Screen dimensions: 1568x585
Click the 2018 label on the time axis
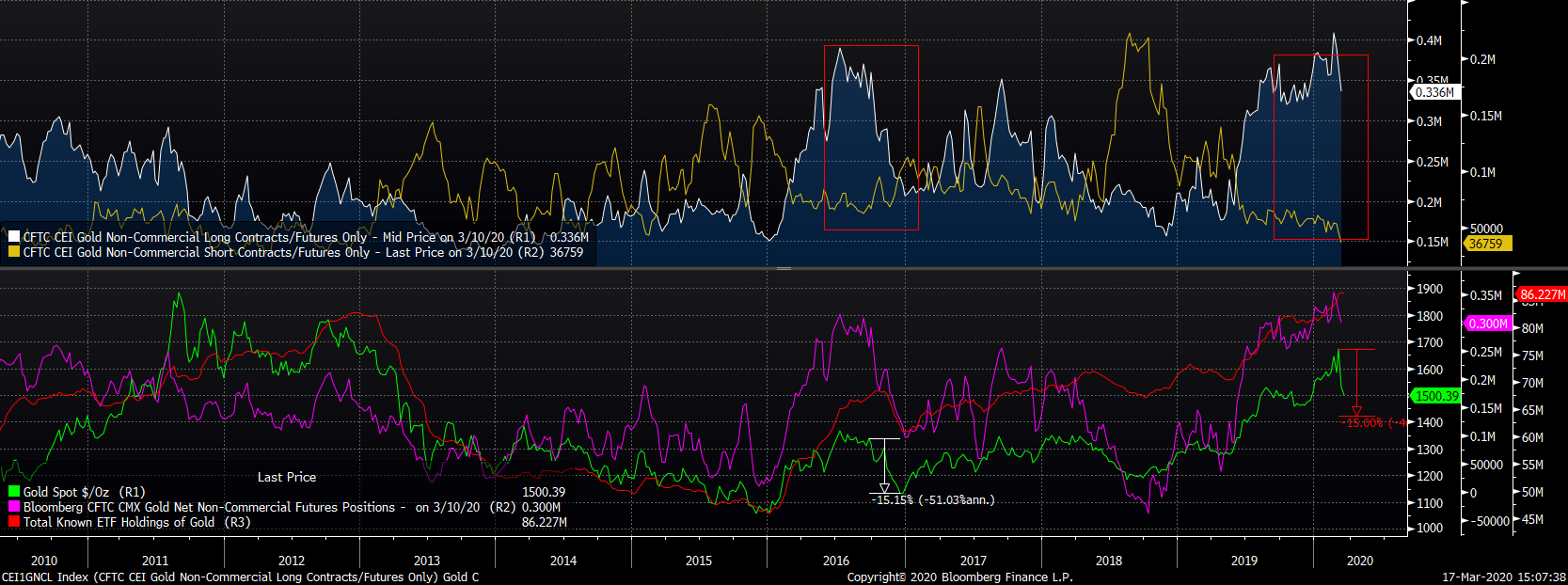(x=1109, y=561)
